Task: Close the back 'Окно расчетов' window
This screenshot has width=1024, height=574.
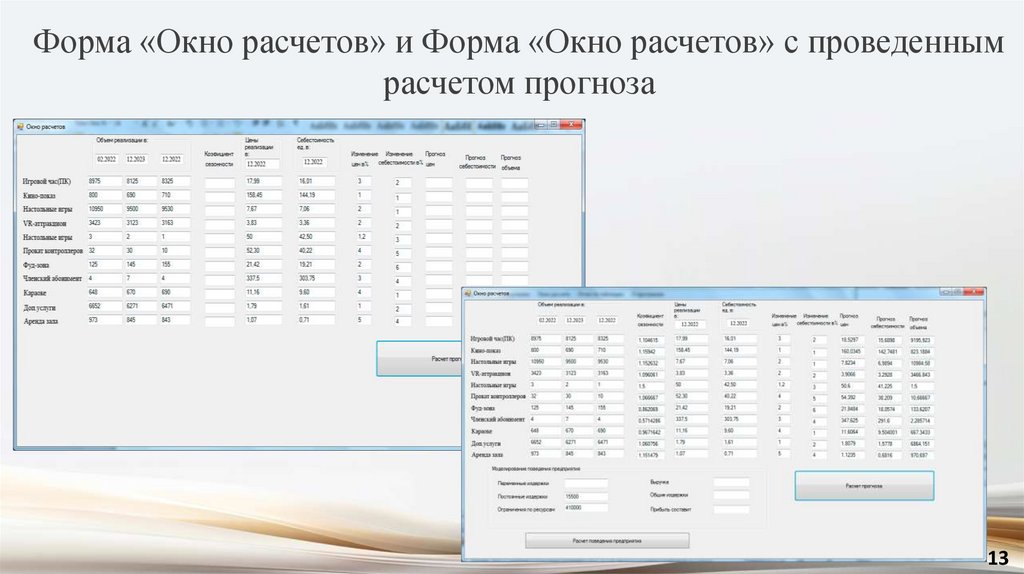Action: pos(571,124)
